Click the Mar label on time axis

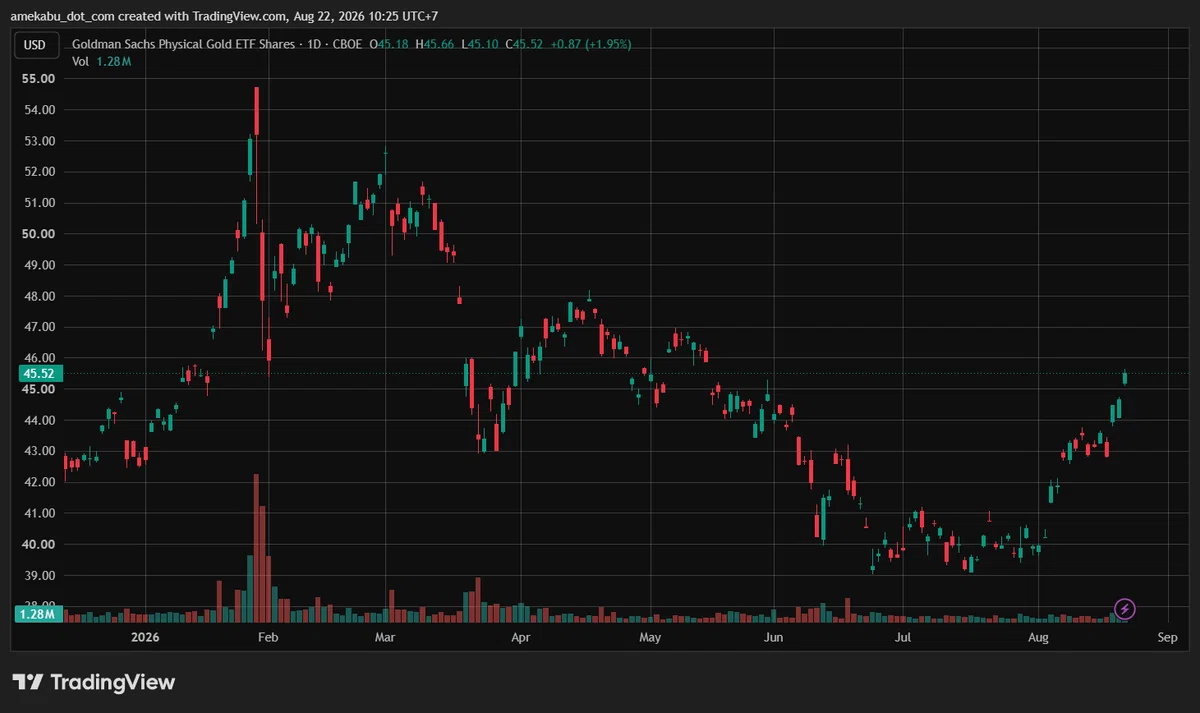[x=384, y=637]
